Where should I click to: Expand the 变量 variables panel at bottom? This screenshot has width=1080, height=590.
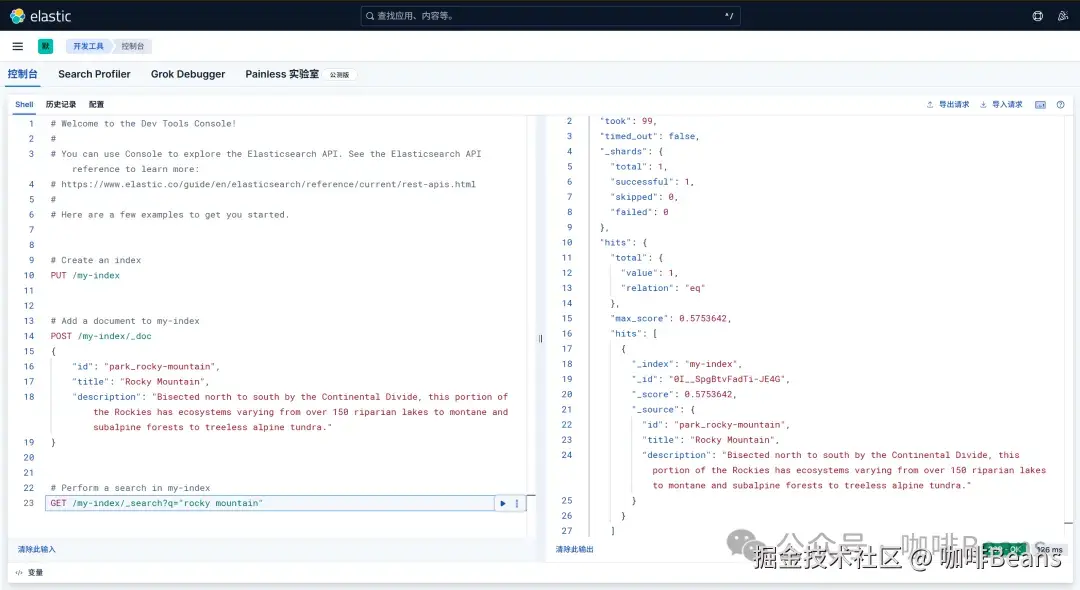29,573
